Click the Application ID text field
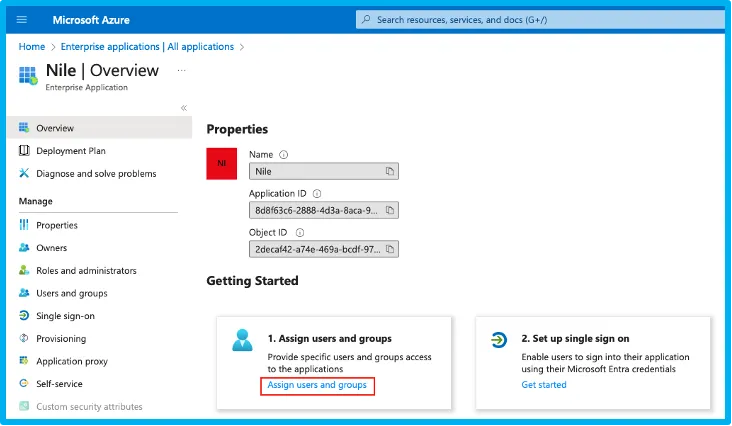 click(x=324, y=210)
